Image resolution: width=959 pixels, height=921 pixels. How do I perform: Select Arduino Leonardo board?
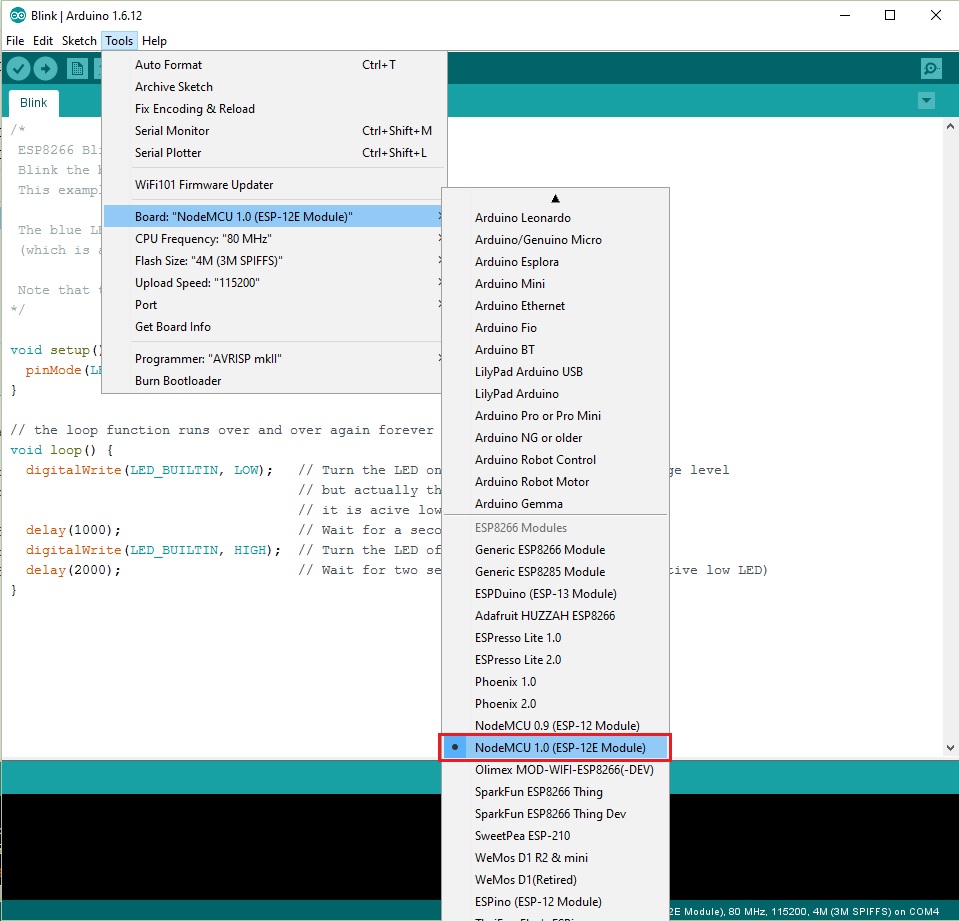[555, 218]
